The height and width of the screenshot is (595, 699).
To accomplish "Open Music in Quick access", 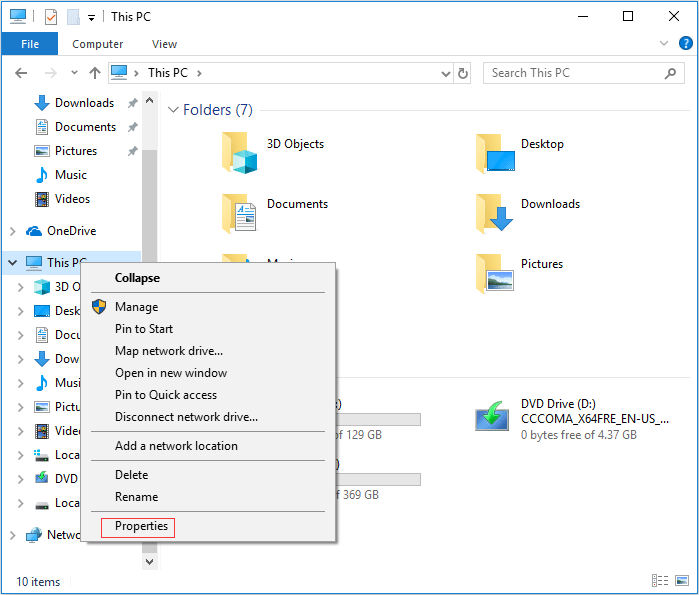I will (x=70, y=175).
